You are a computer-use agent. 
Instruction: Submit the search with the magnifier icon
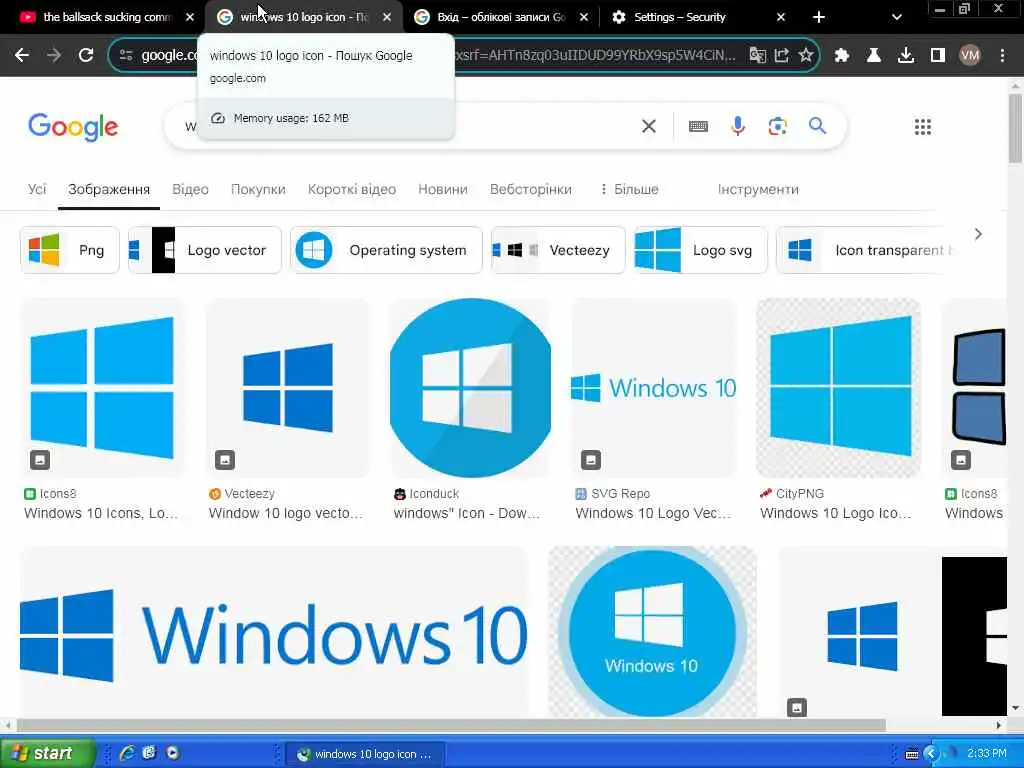coord(817,126)
